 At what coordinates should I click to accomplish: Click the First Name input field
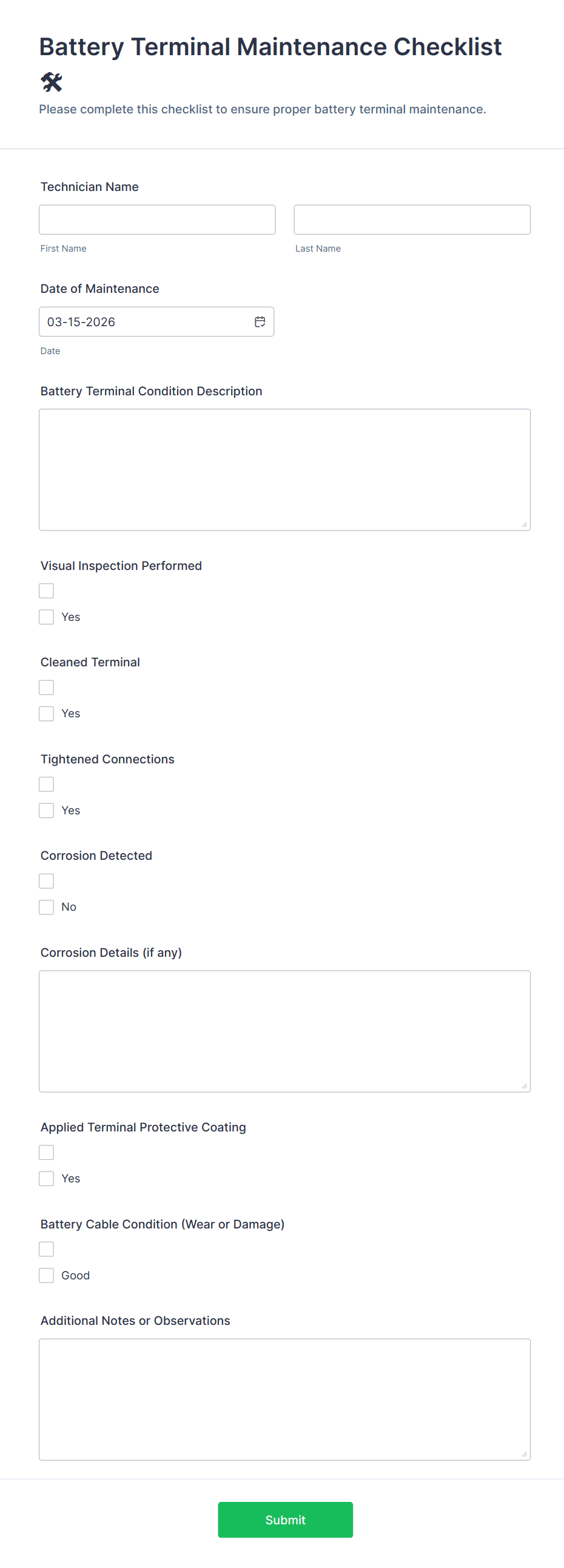point(157,219)
